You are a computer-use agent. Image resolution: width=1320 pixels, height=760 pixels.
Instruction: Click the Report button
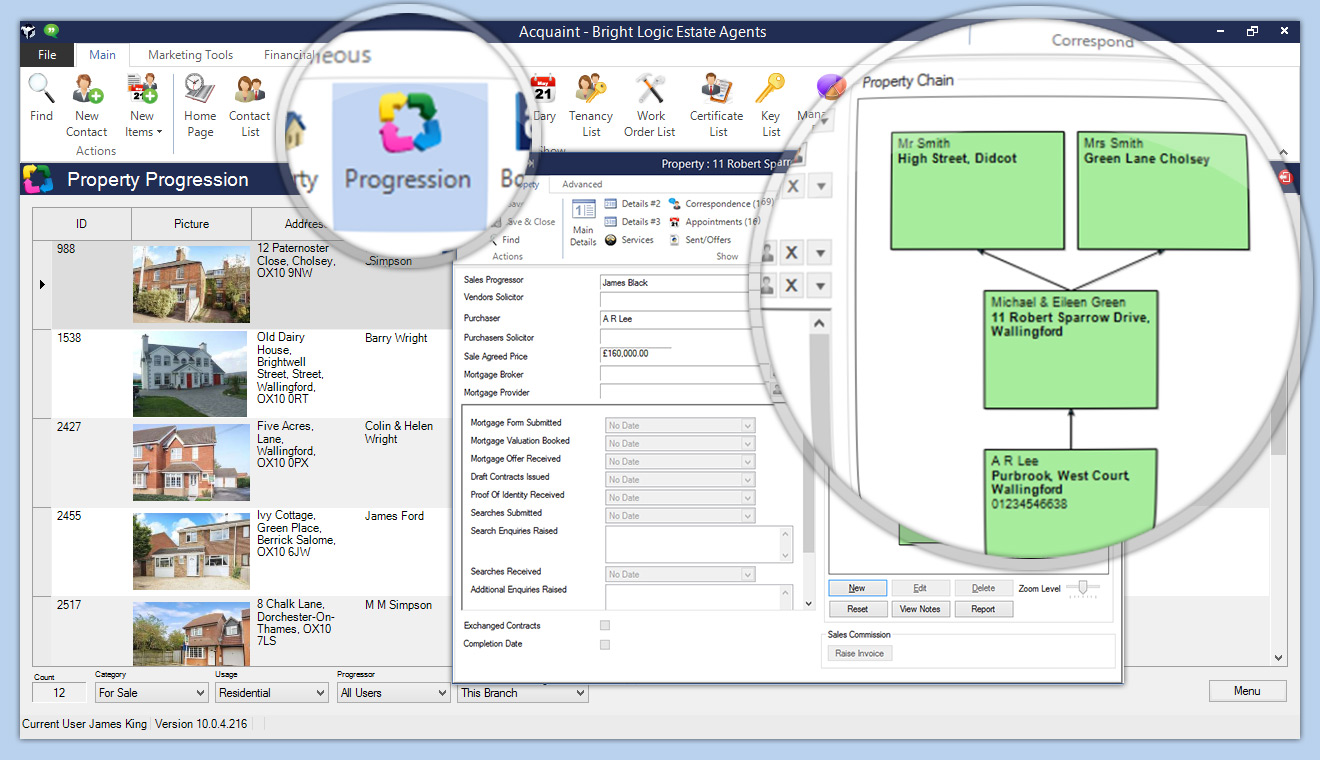pos(983,609)
